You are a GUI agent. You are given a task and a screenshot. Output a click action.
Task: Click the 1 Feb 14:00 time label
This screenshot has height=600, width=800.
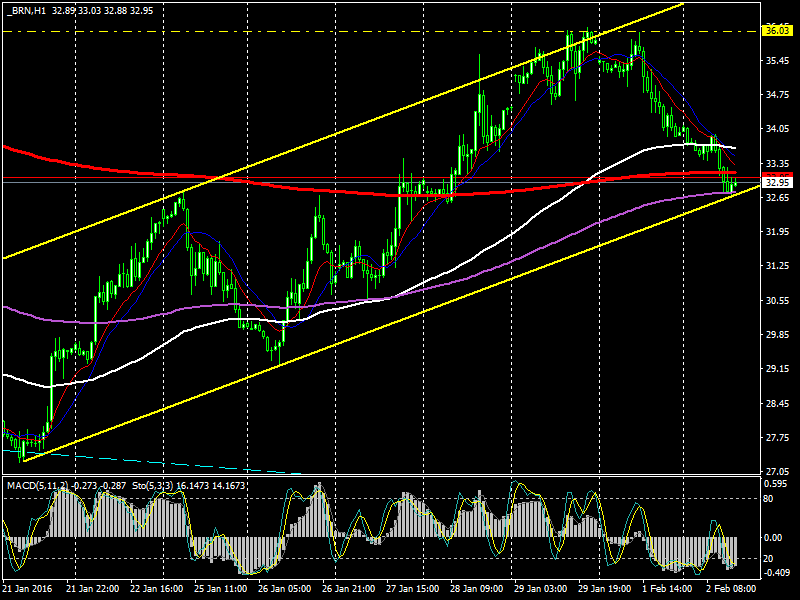(x=667, y=588)
